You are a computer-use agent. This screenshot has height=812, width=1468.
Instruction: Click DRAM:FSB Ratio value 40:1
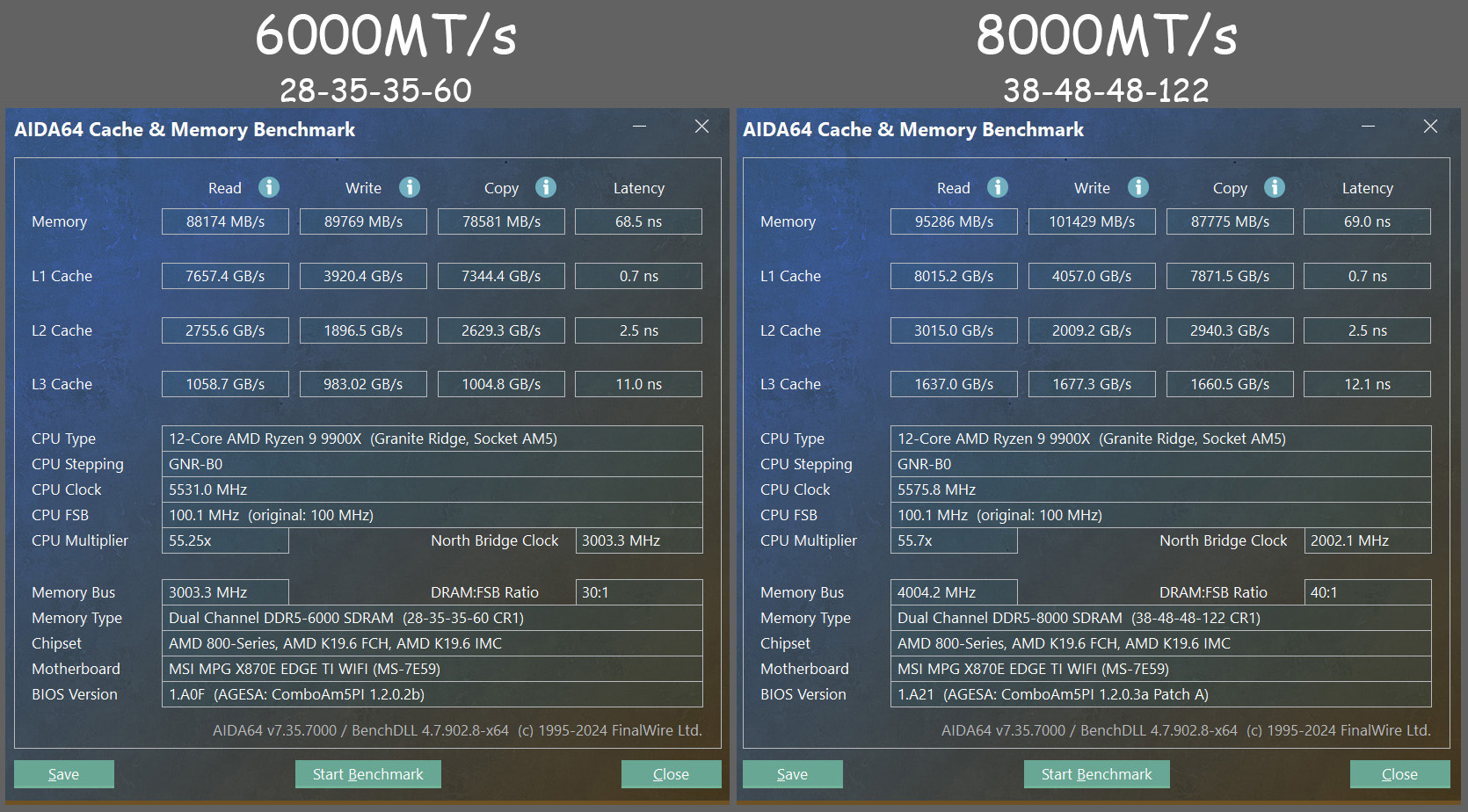pyautogui.click(x=1367, y=592)
